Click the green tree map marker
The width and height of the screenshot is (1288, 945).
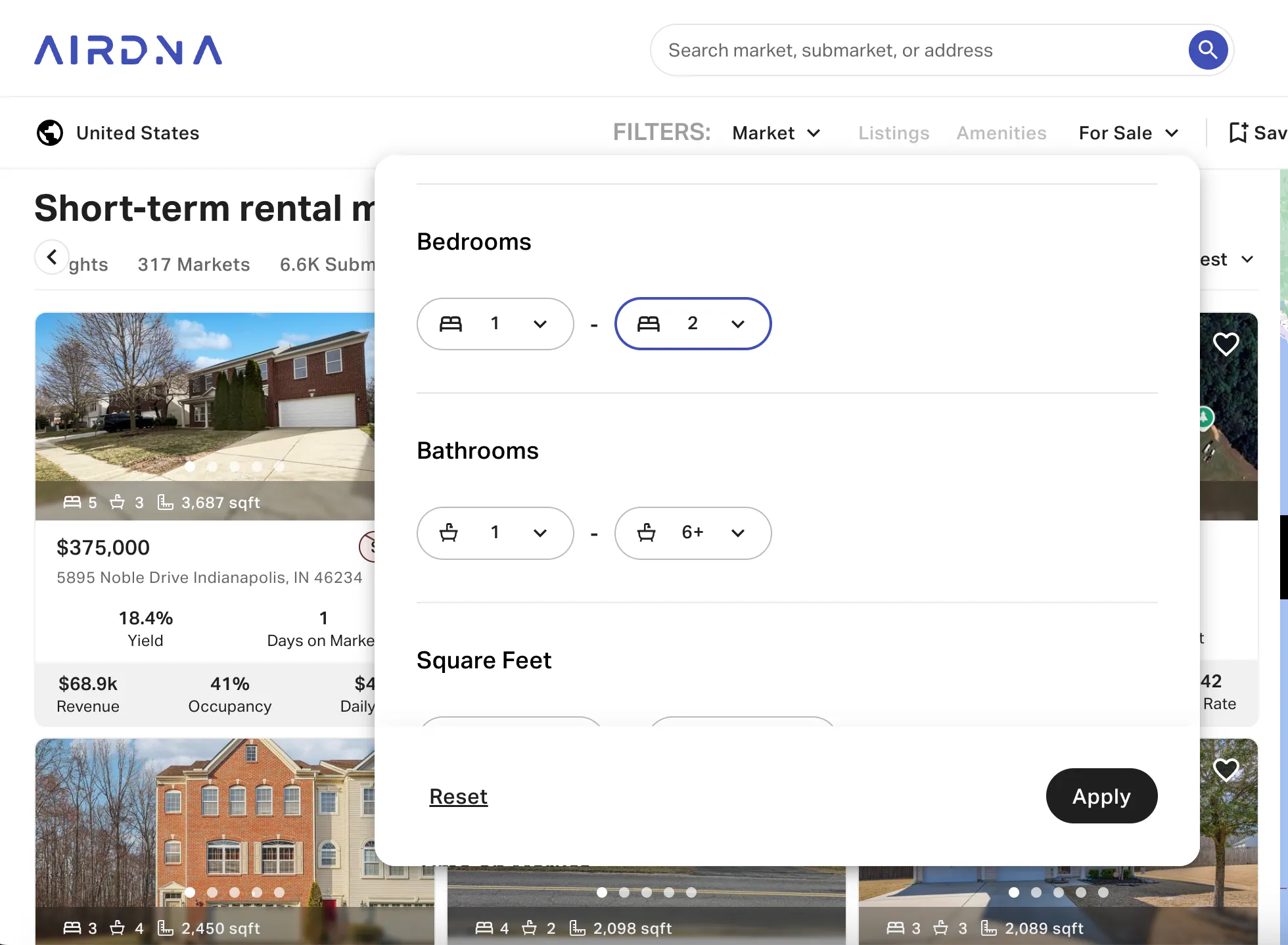tap(1205, 417)
